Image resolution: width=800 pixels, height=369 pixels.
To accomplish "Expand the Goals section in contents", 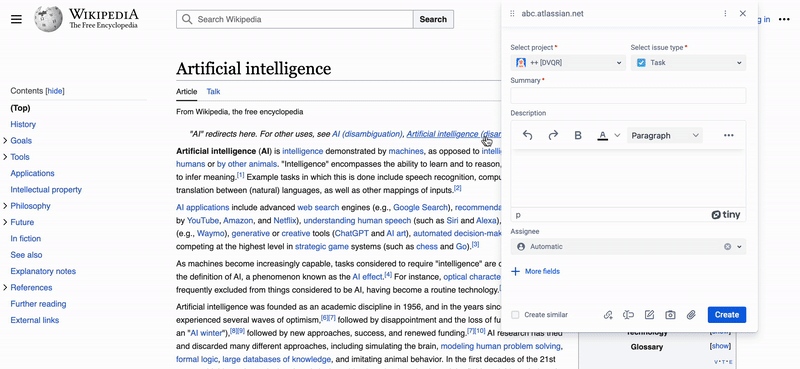I will click(x=5, y=141).
